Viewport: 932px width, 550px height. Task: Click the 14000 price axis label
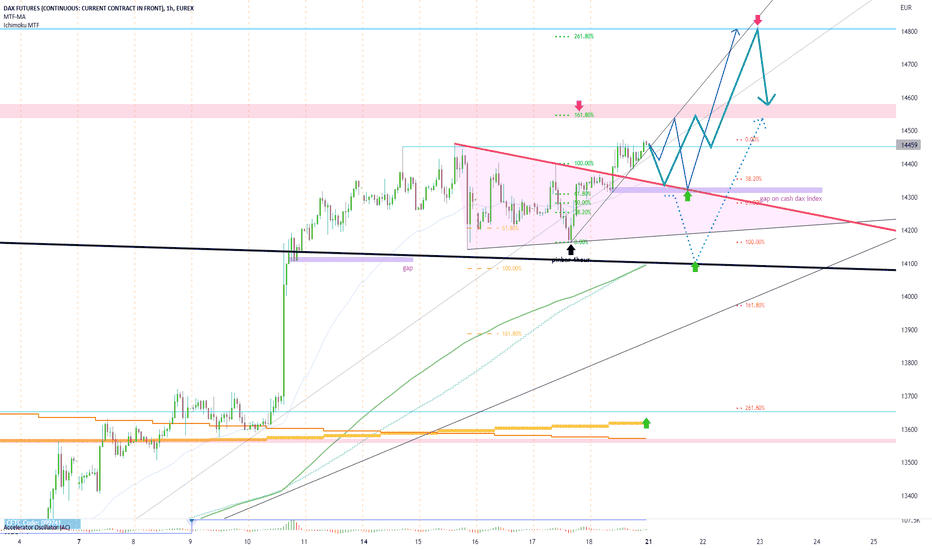909,297
